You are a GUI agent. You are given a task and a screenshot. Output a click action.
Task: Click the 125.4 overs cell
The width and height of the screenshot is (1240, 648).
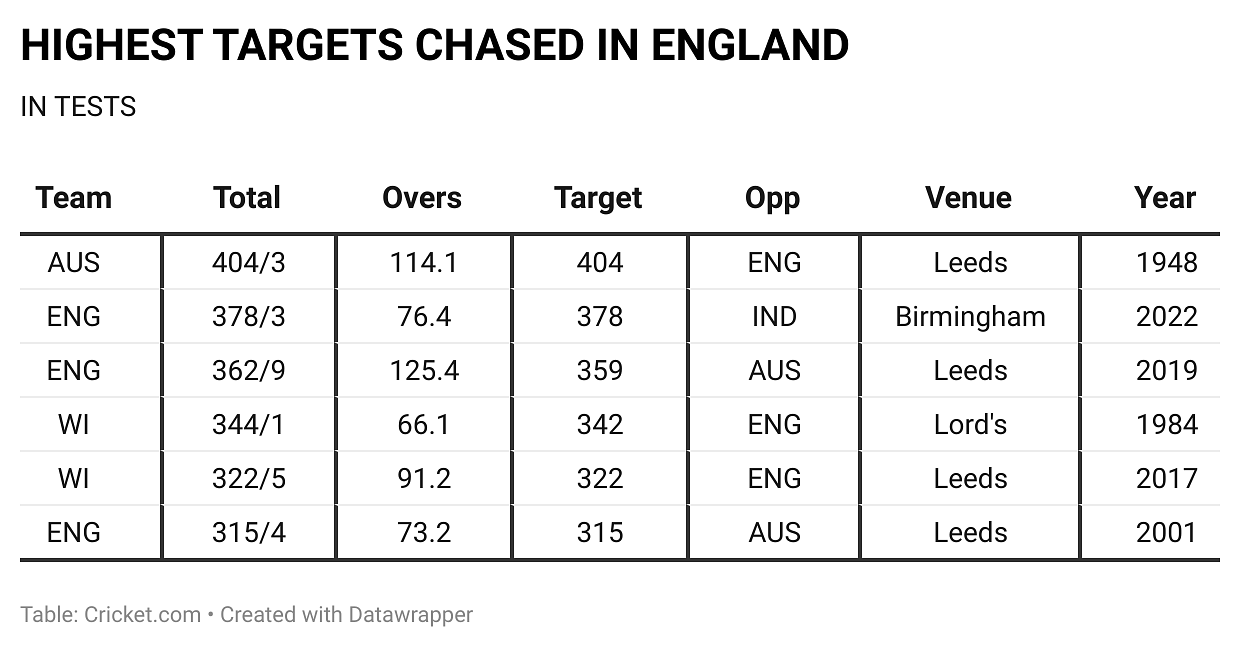[424, 371]
